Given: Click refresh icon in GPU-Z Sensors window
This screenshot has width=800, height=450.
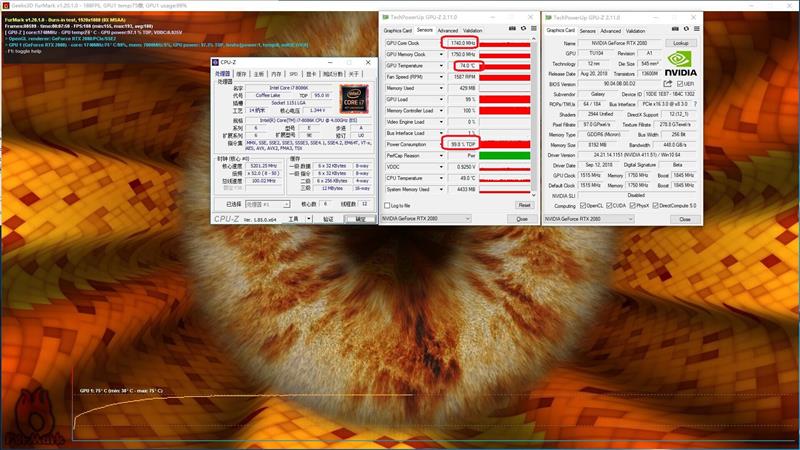Looking at the screenshot, I should click(x=523, y=29).
